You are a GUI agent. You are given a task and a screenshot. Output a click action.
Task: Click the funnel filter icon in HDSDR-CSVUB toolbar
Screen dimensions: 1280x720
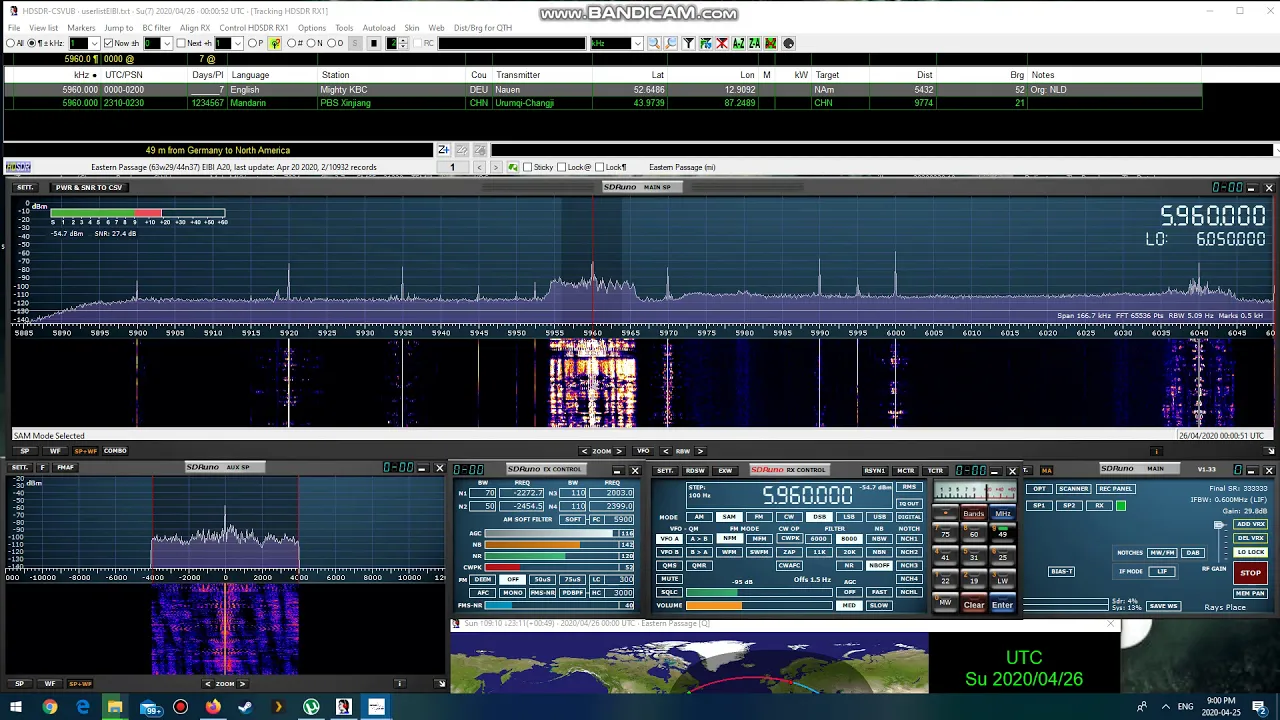click(689, 44)
